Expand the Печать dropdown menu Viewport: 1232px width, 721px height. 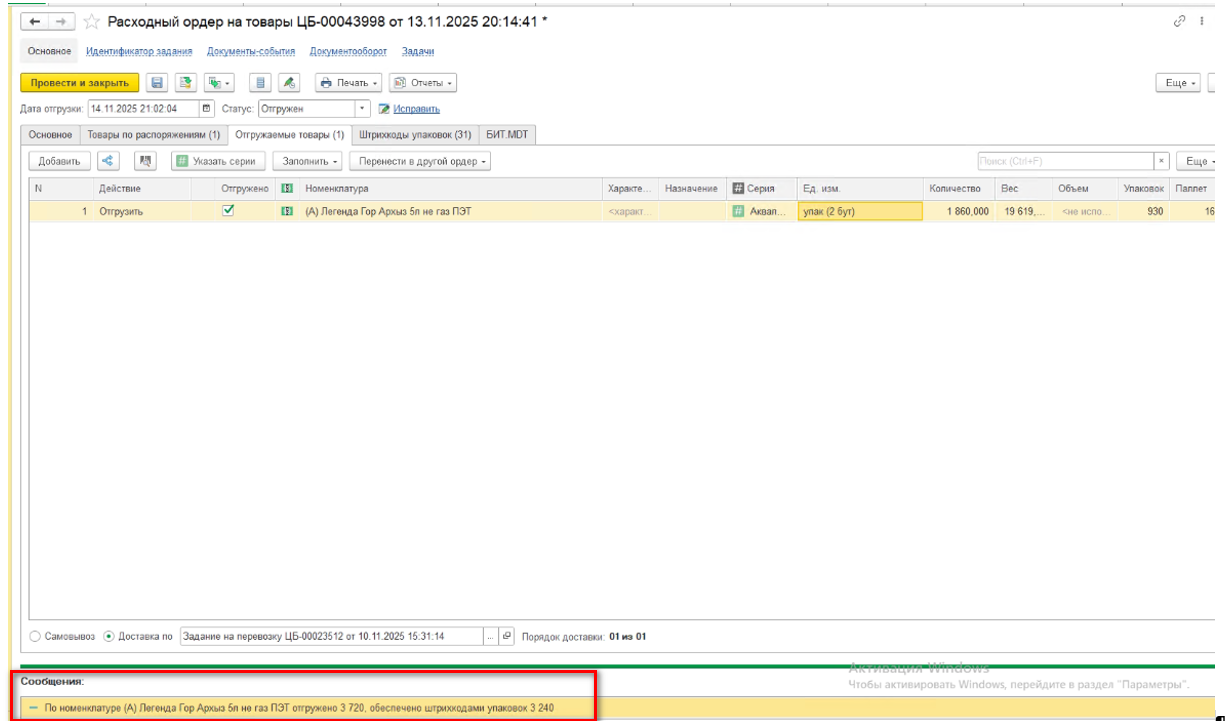(x=348, y=83)
